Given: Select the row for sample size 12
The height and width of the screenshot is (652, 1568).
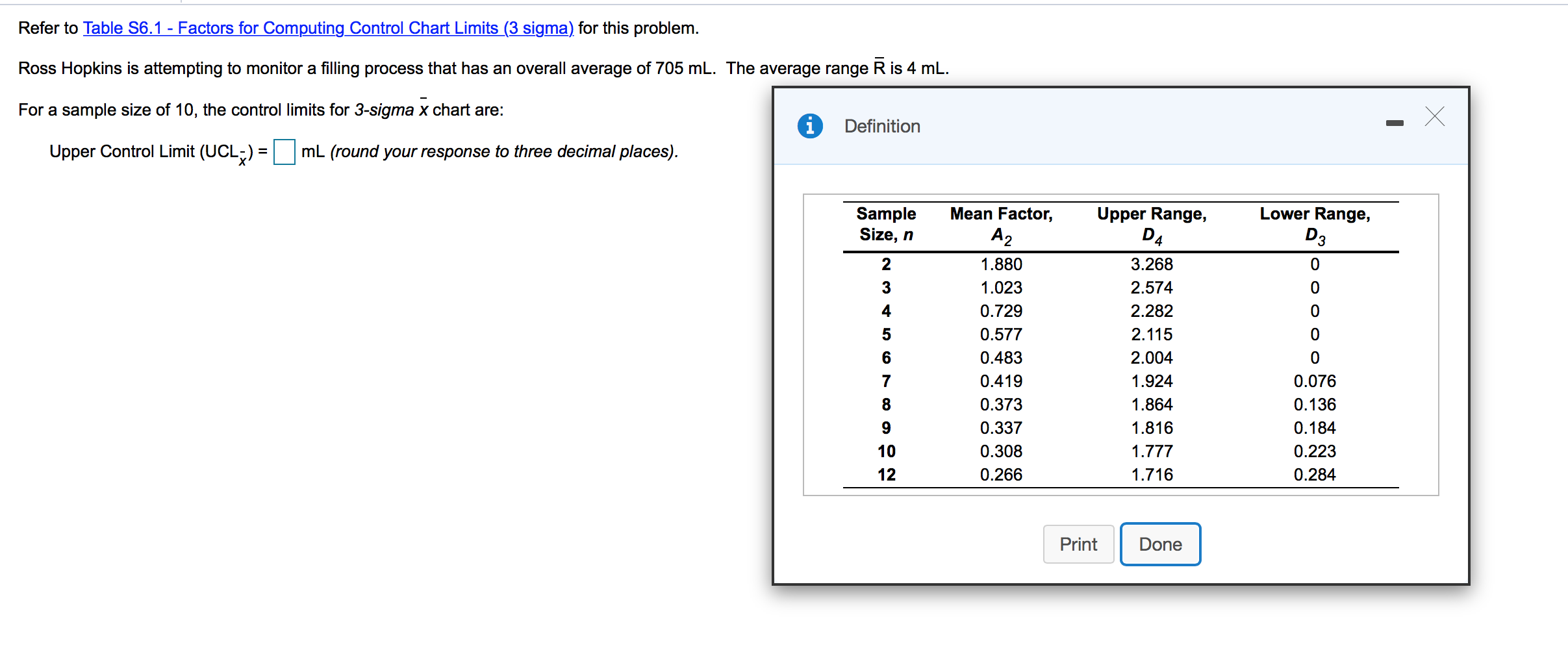Looking at the screenshot, I should [886, 474].
